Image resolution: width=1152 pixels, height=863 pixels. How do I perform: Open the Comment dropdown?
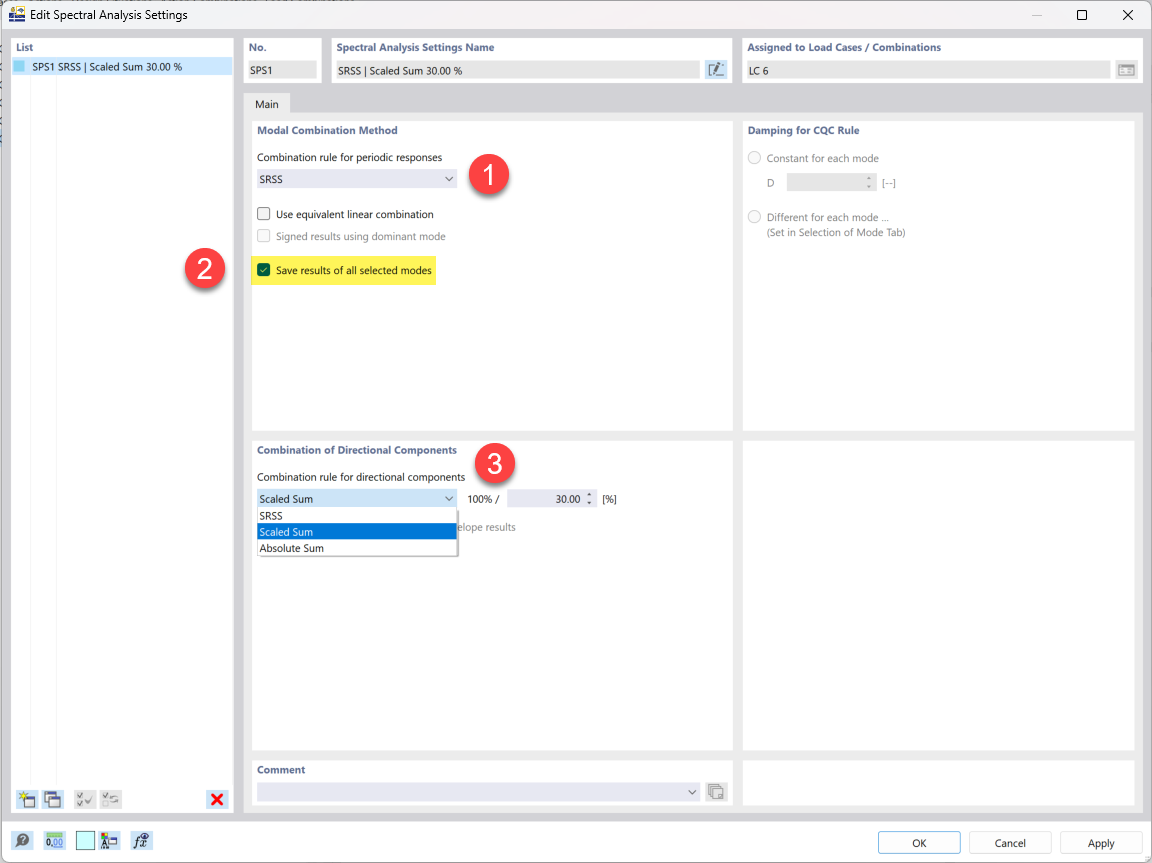pos(692,791)
